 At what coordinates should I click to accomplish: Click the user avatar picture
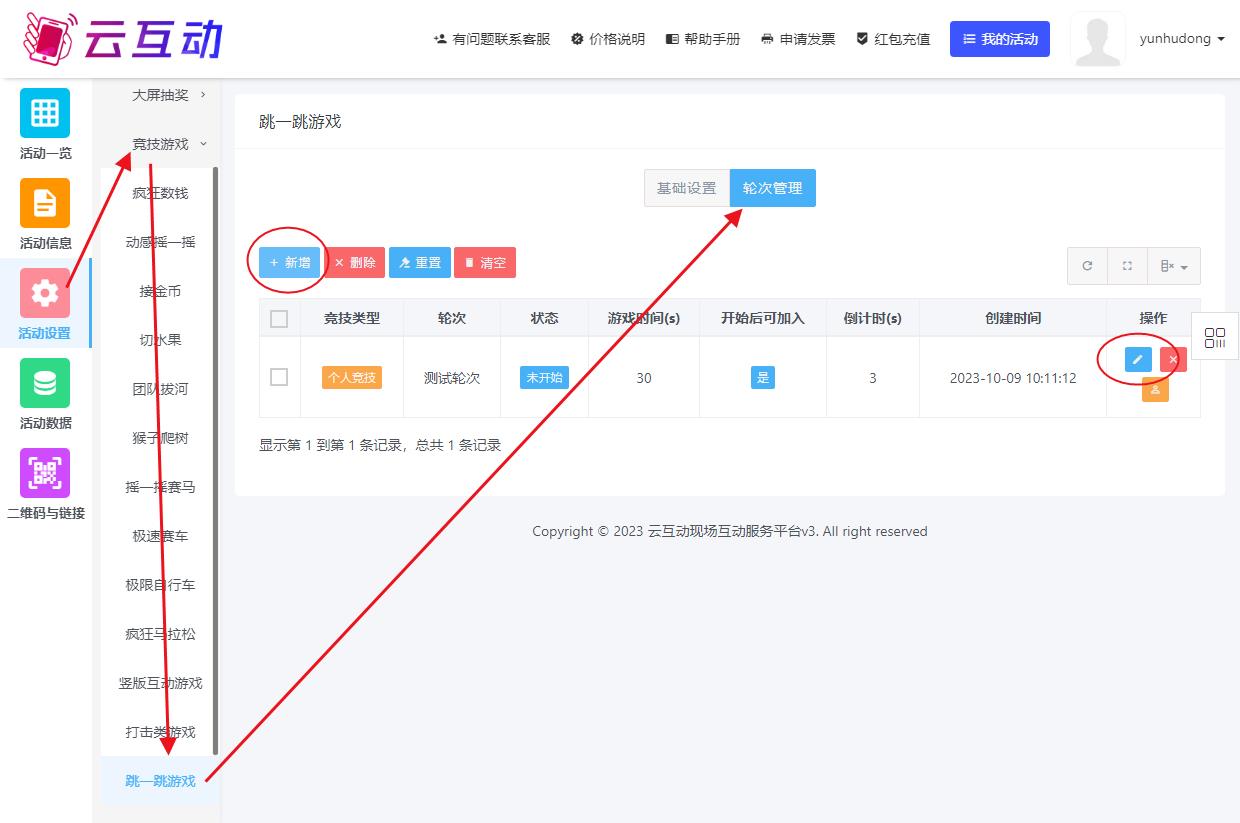1097,39
